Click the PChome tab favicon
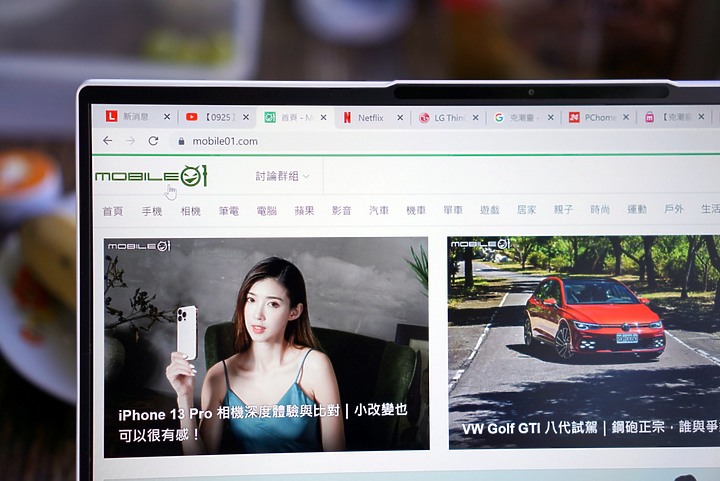Image resolution: width=720 pixels, height=481 pixels. 574,117
